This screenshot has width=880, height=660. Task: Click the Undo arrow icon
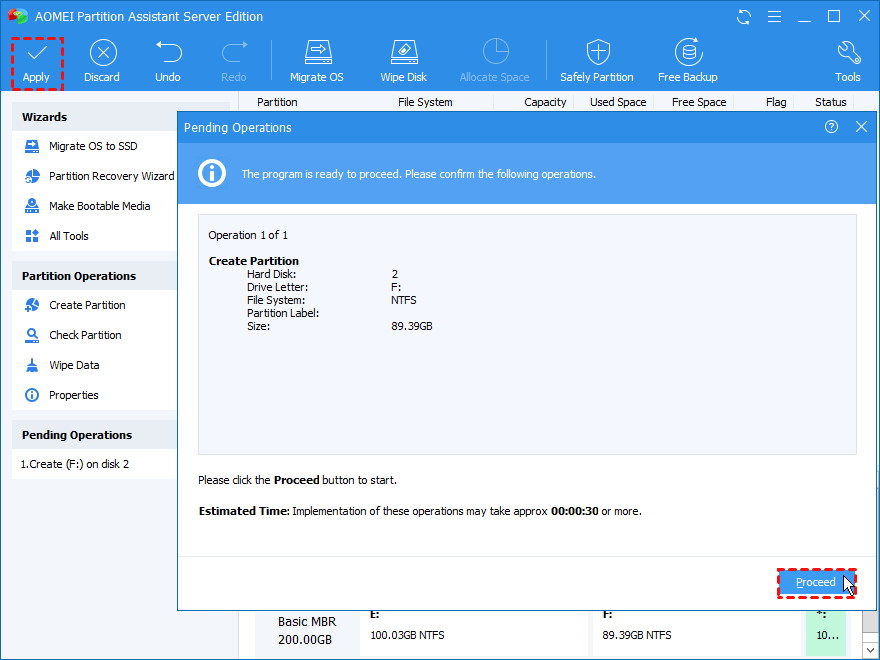(168, 52)
